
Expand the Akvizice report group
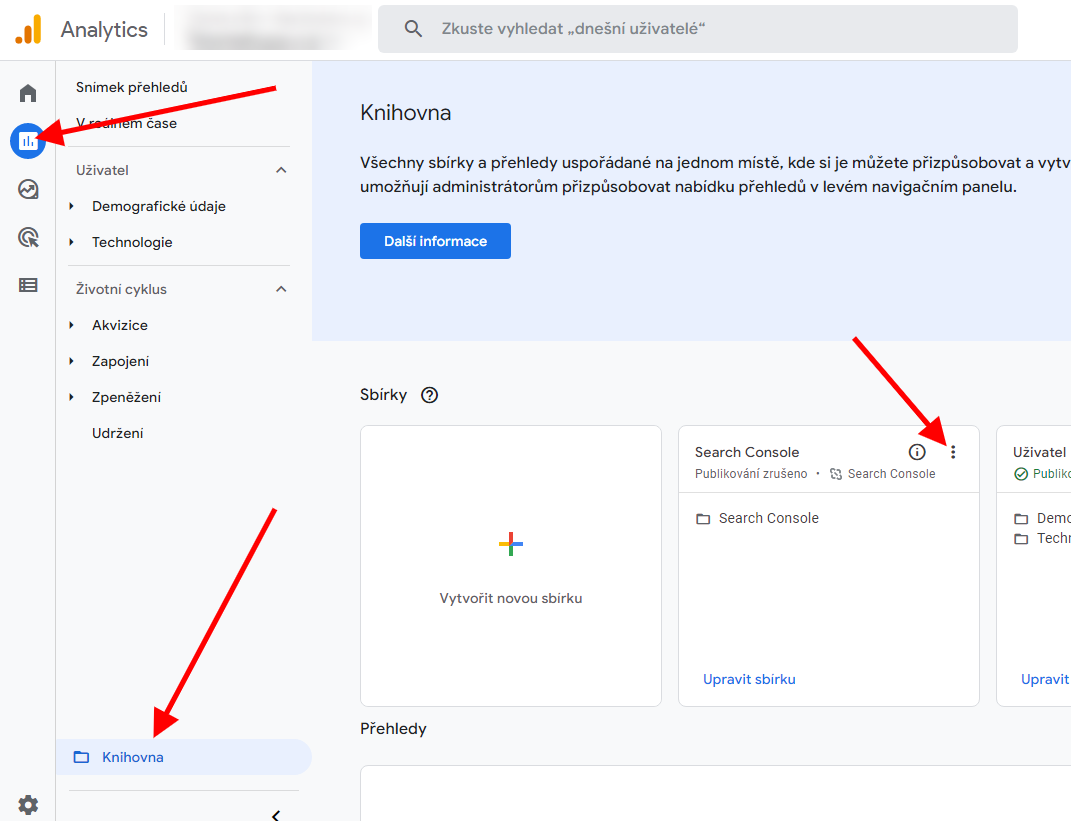(x=72, y=325)
